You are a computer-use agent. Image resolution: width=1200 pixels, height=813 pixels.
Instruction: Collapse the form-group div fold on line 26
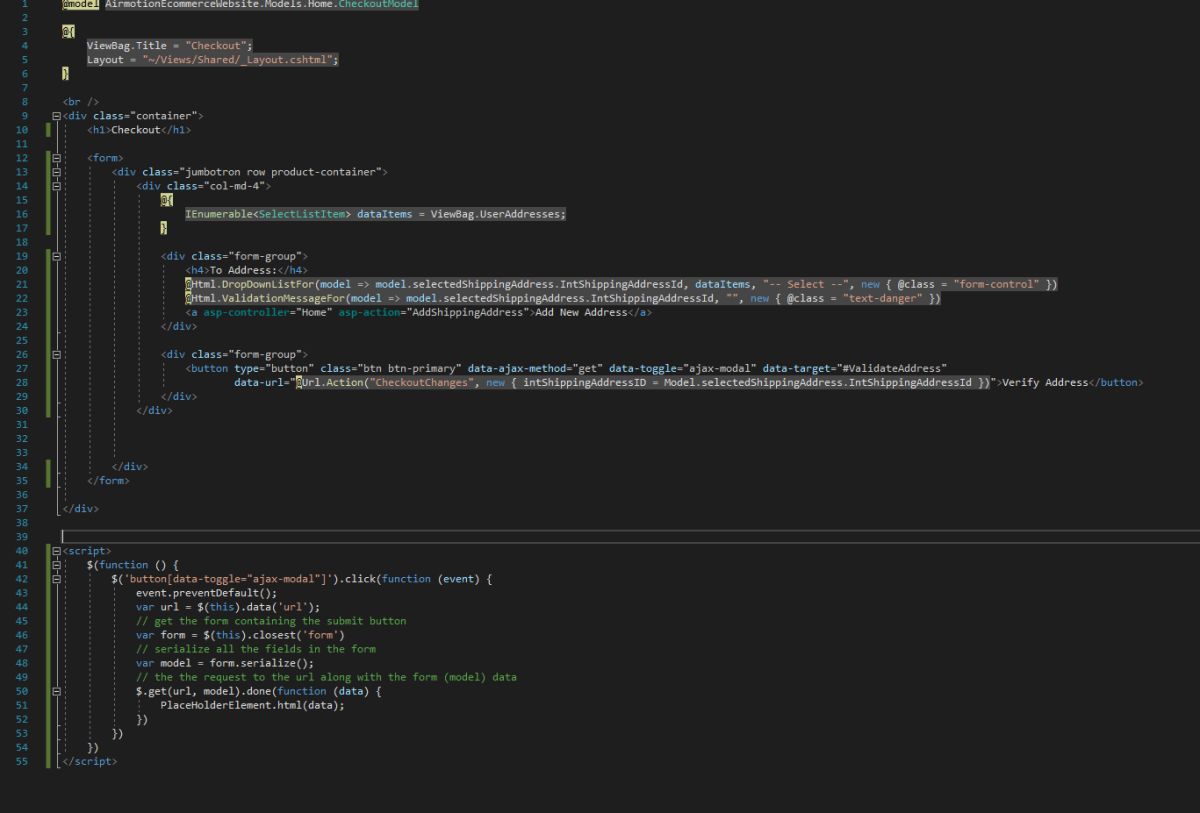[x=56, y=354]
